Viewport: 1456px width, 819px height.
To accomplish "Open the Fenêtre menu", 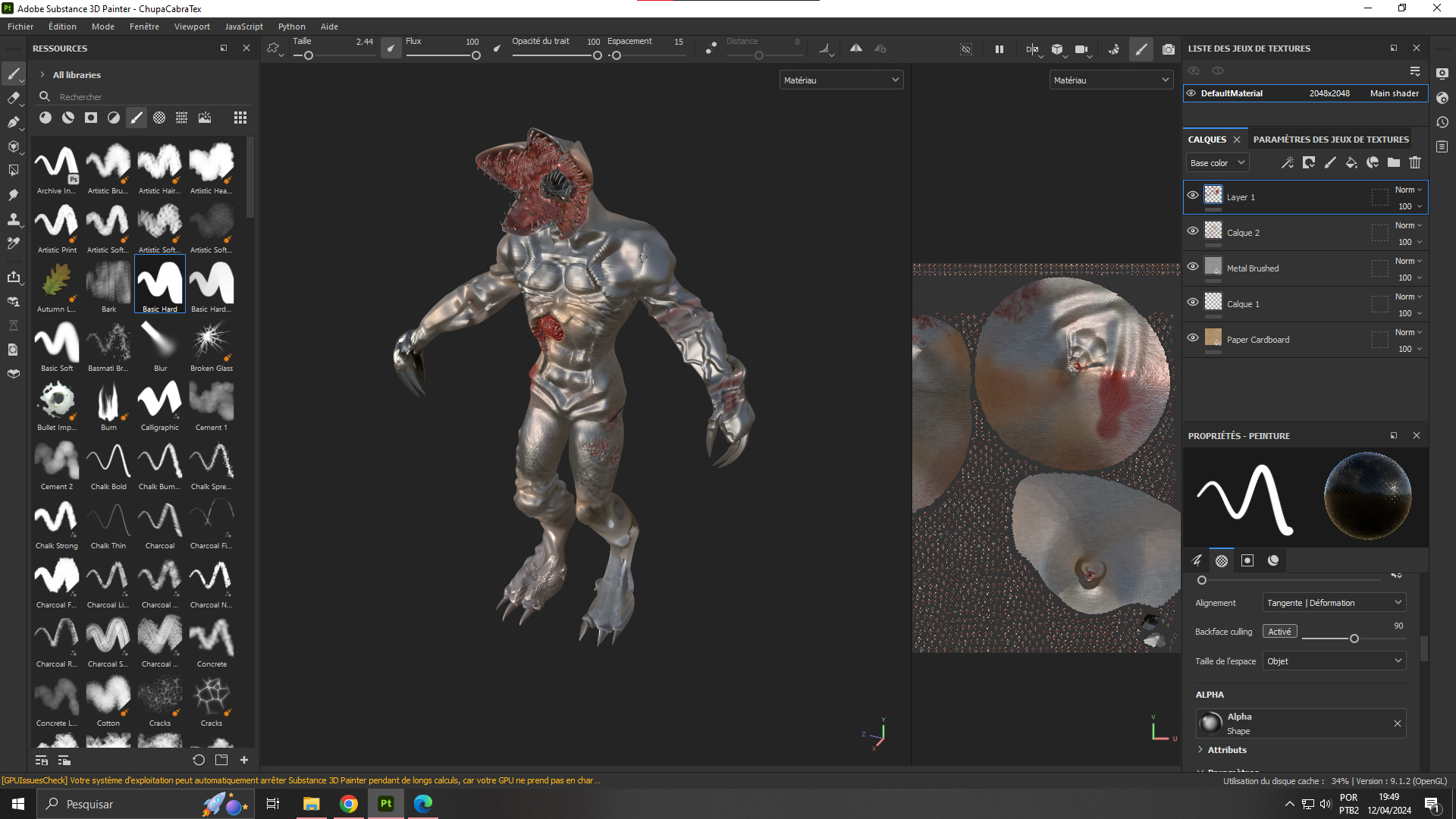I will (x=144, y=27).
